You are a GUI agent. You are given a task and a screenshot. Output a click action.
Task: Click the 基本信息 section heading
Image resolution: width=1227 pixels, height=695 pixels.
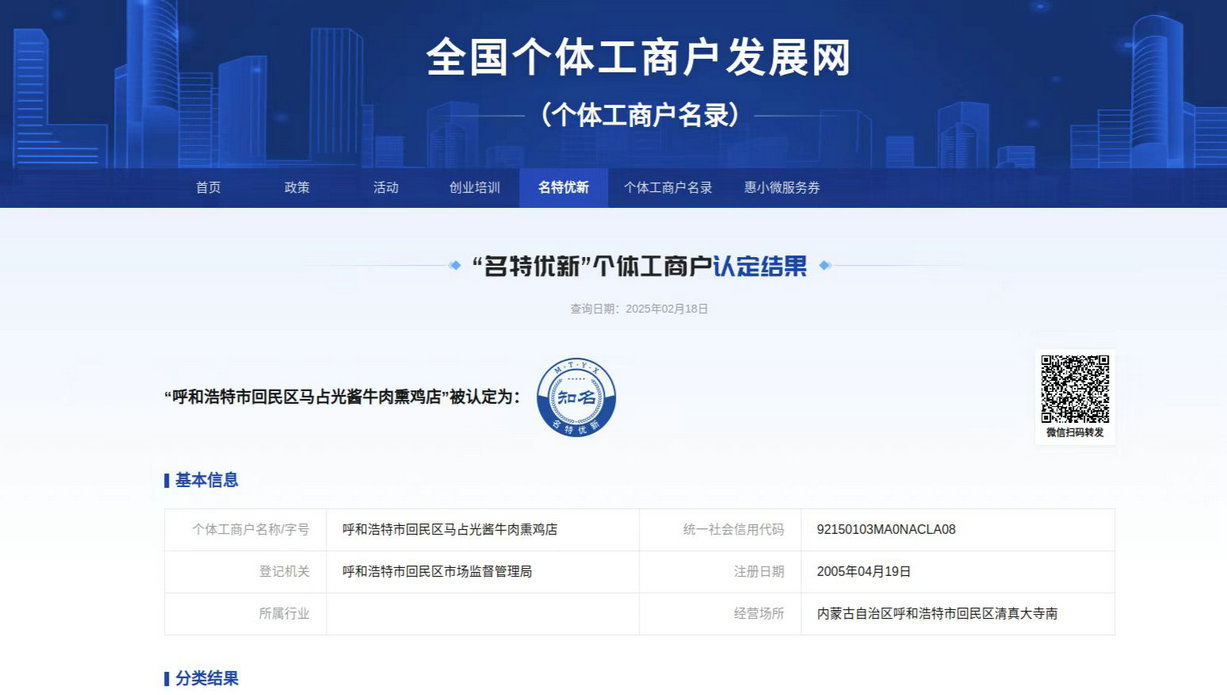[x=206, y=480]
